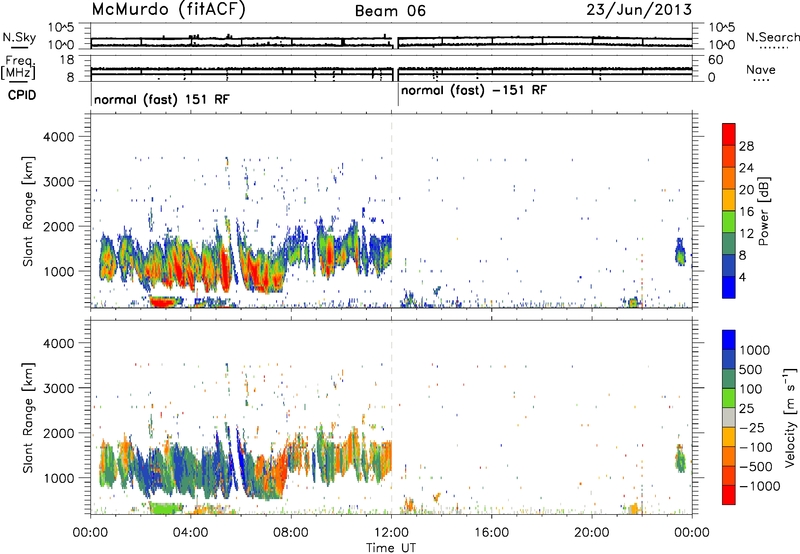Click the '16' tick on power colorbar
Viewport: 800px width, 554px height.
tap(746, 212)
